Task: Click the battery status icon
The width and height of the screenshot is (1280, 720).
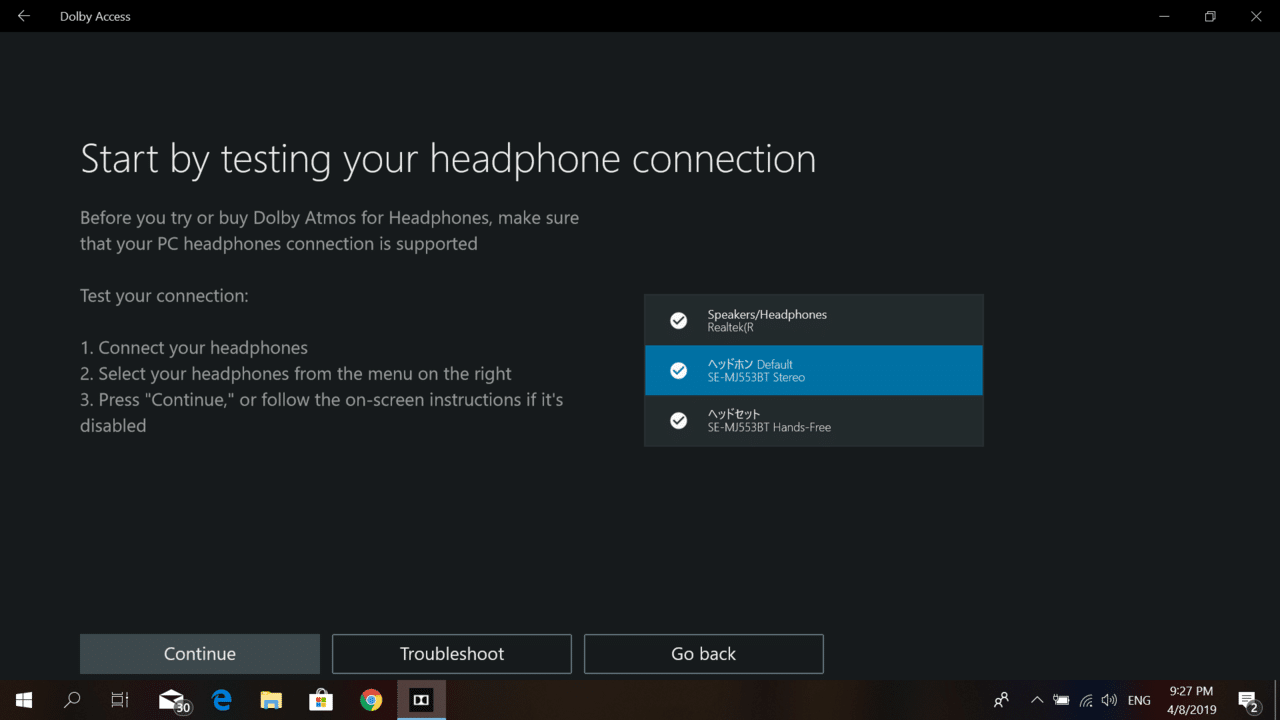Action: 1061,700
